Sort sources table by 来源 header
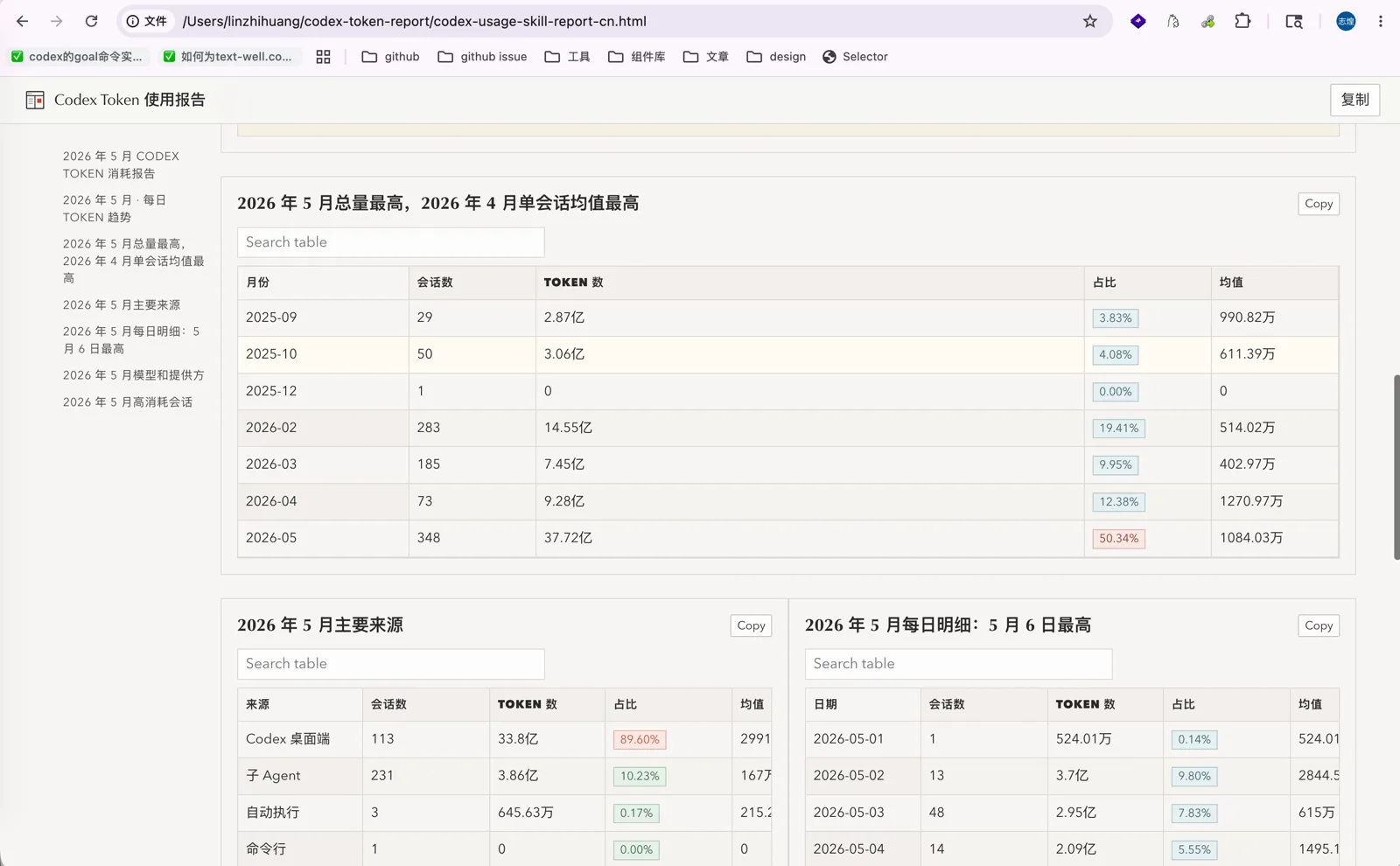The width and height of the screenshot is (1400, 866). pos(300,704)
